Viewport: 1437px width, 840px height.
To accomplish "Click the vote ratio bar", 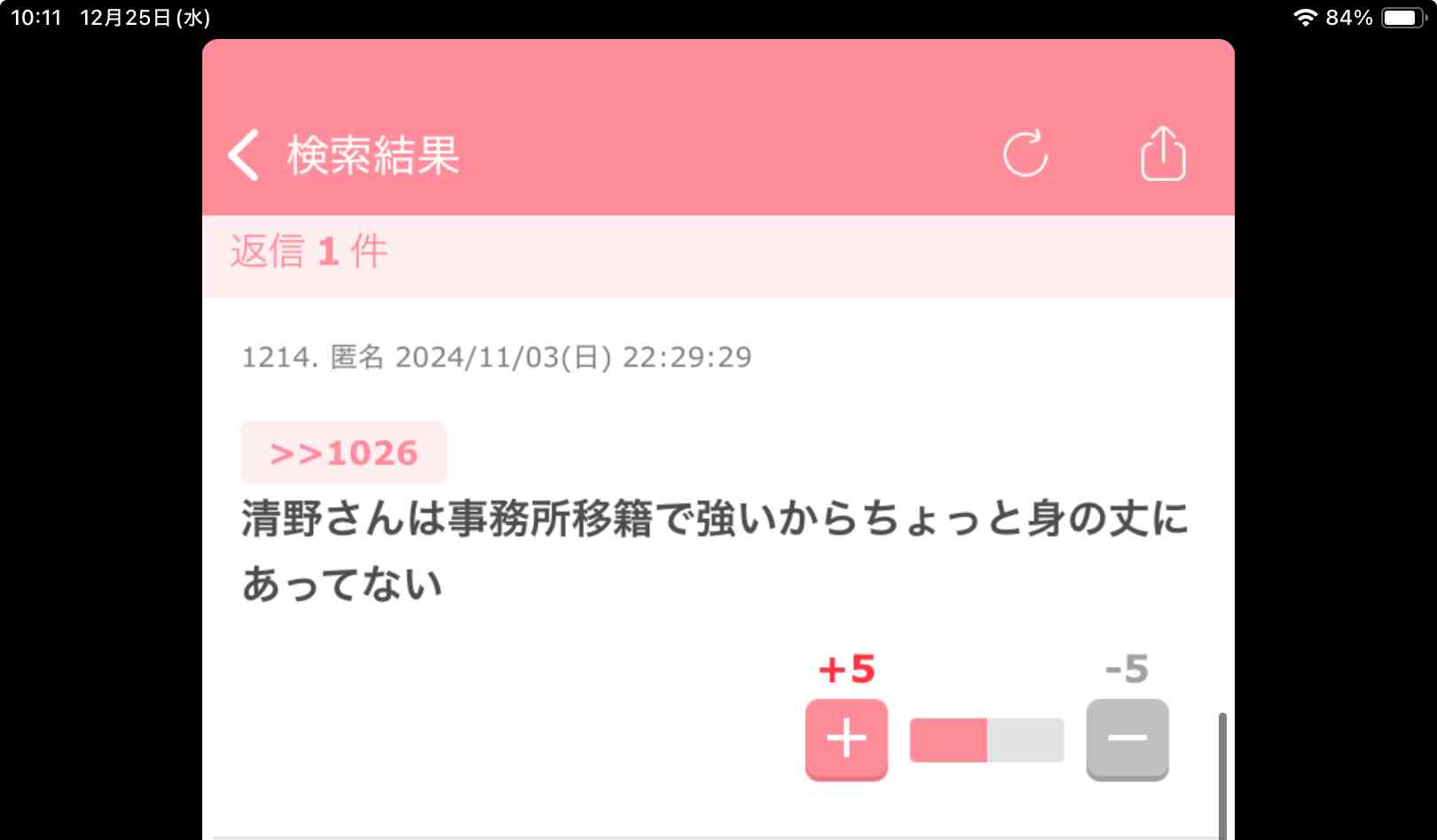I will tap(986, 740).
